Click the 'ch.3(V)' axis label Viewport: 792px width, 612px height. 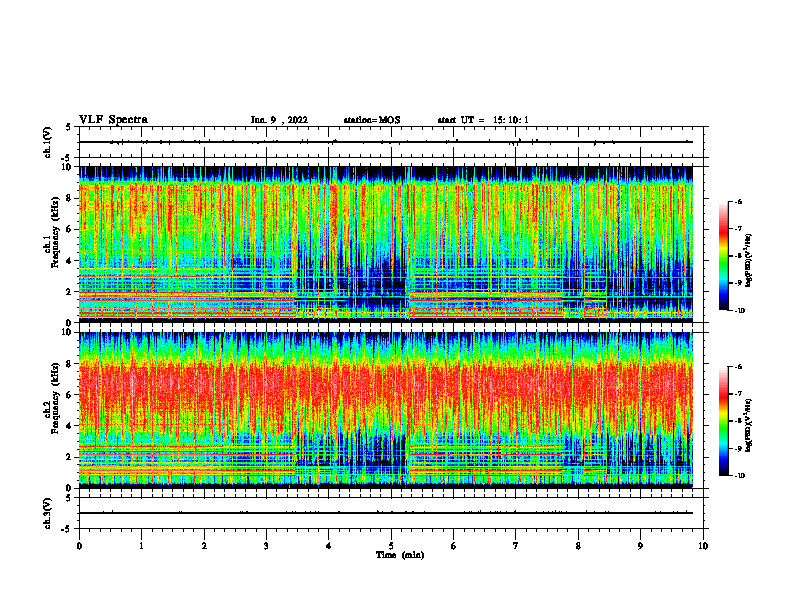(48, 513)
